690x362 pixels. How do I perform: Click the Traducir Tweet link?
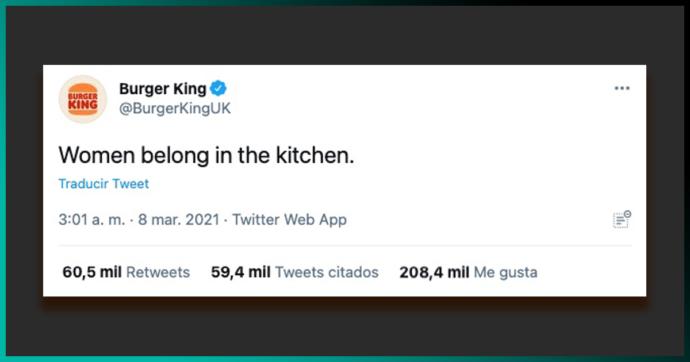click(104, 183)
